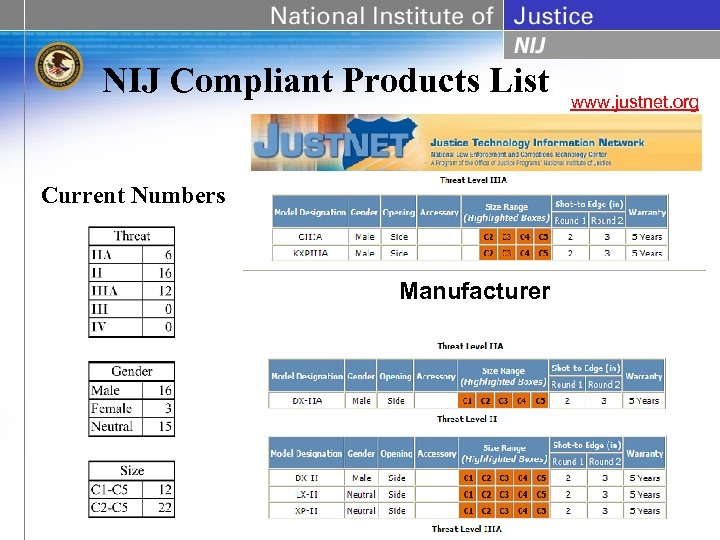
Task: Click 'Threat Level IIA' table caption
Action: [x=470, y=346]
